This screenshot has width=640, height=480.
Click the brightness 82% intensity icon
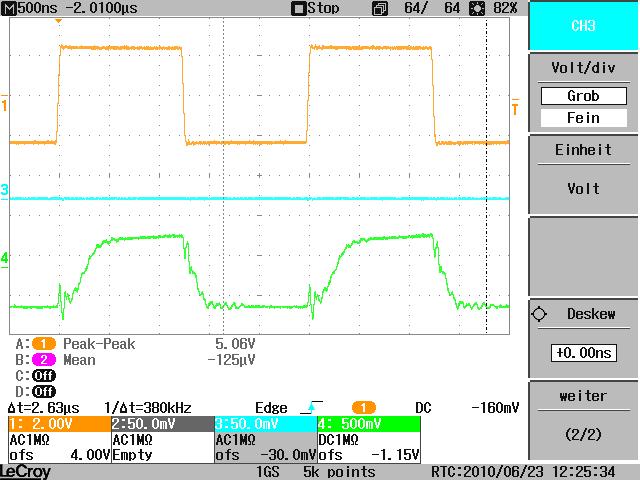pos(477,9)
